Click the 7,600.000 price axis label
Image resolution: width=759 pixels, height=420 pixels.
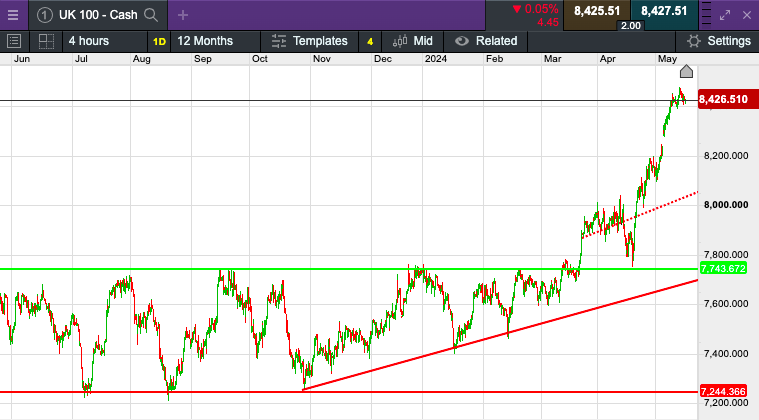click(726, 304)
